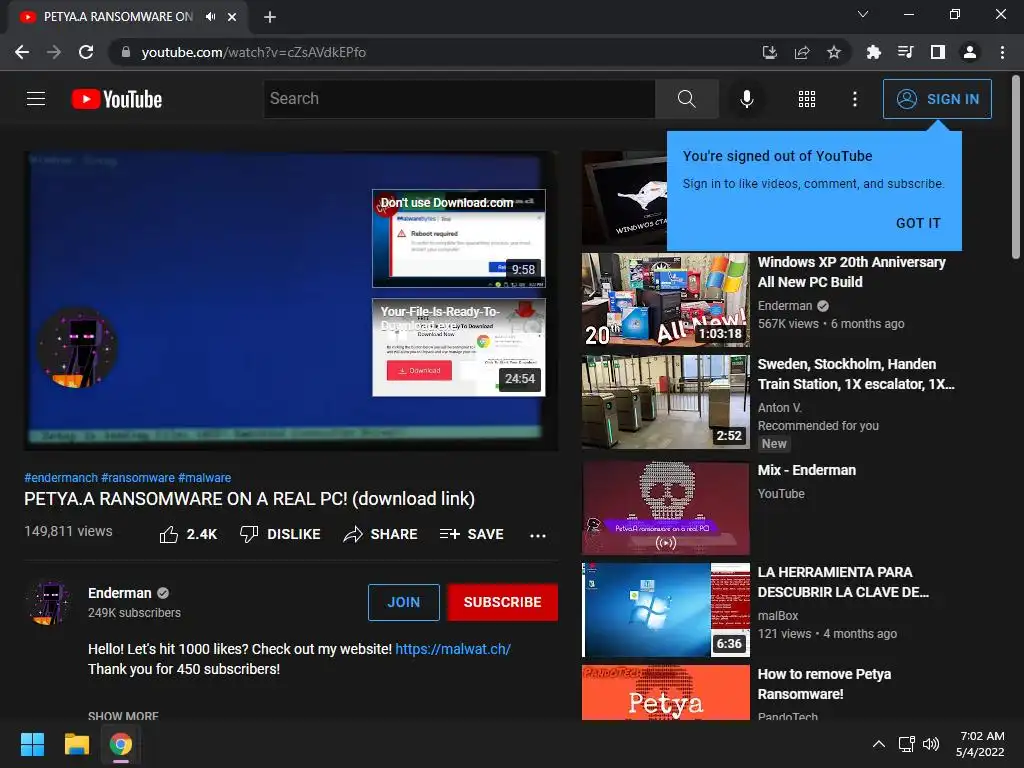Open Windows XP 20th Anniversary thumbnail
This screenshot has width=1024, height=768.
tap(665, 300)
